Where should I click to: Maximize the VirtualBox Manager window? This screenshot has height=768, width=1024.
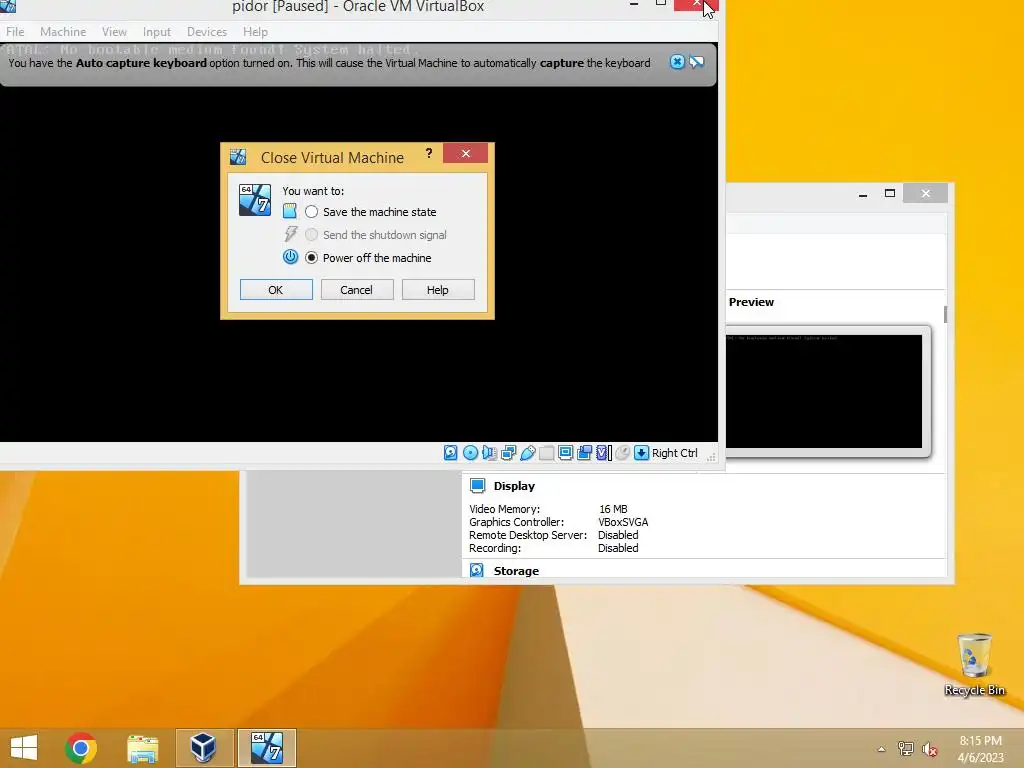889,193
